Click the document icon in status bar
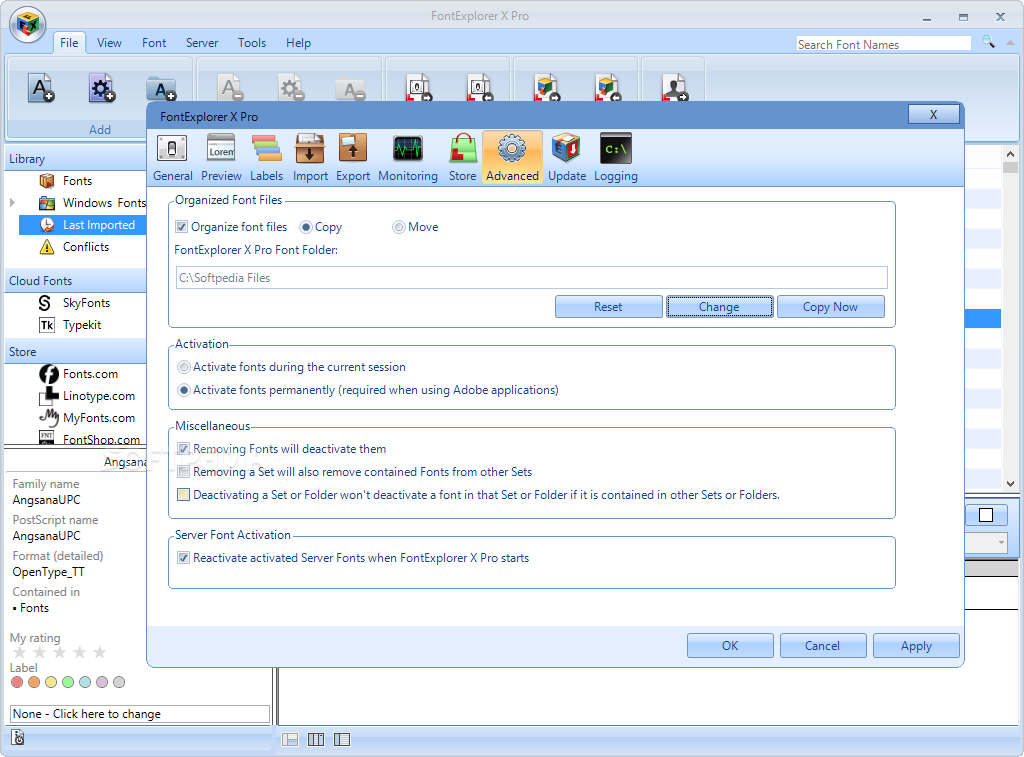This screenshot has height=757, width=1024. click(18, 737)
